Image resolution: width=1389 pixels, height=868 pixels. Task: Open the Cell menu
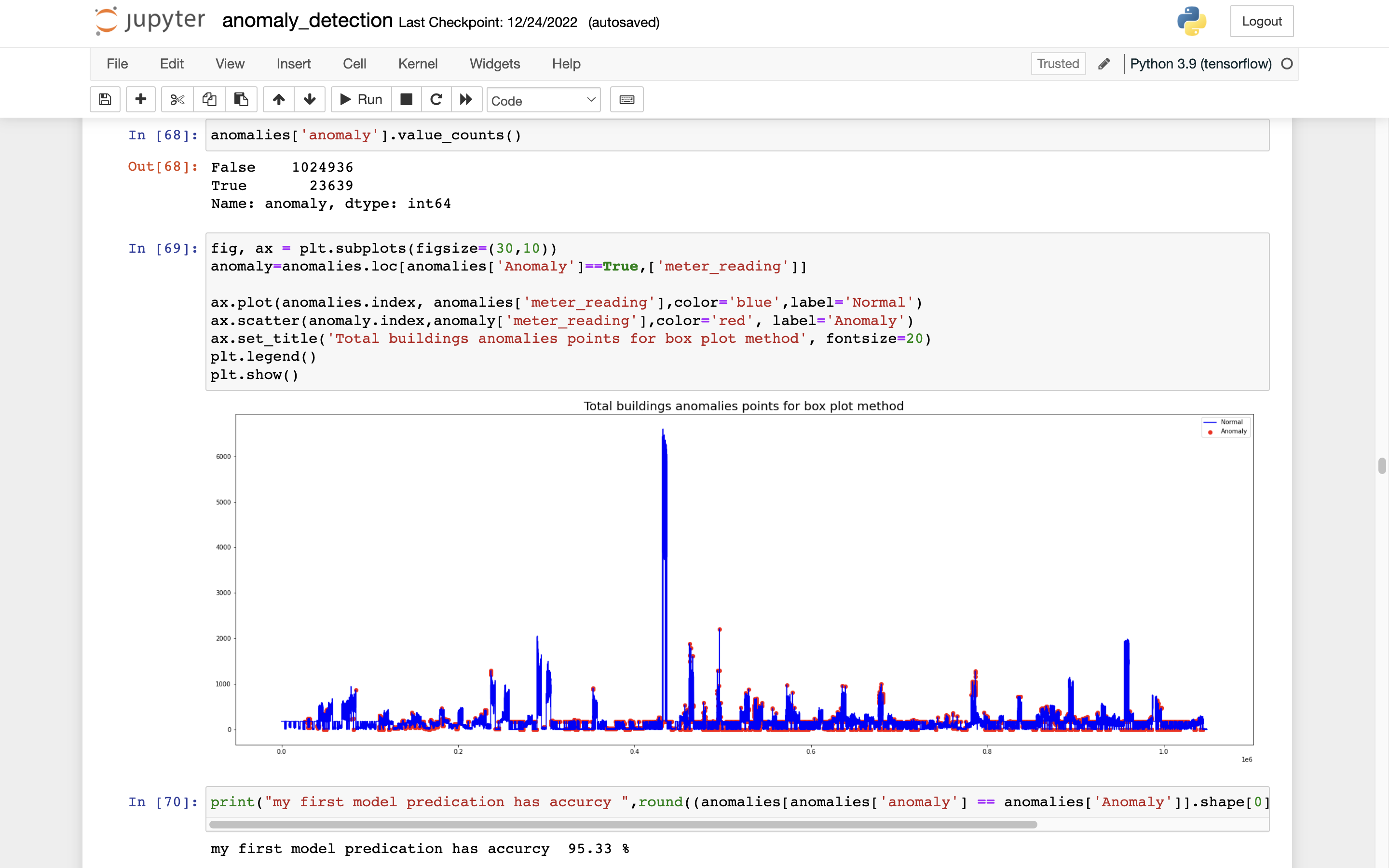[x=354, y=64]
